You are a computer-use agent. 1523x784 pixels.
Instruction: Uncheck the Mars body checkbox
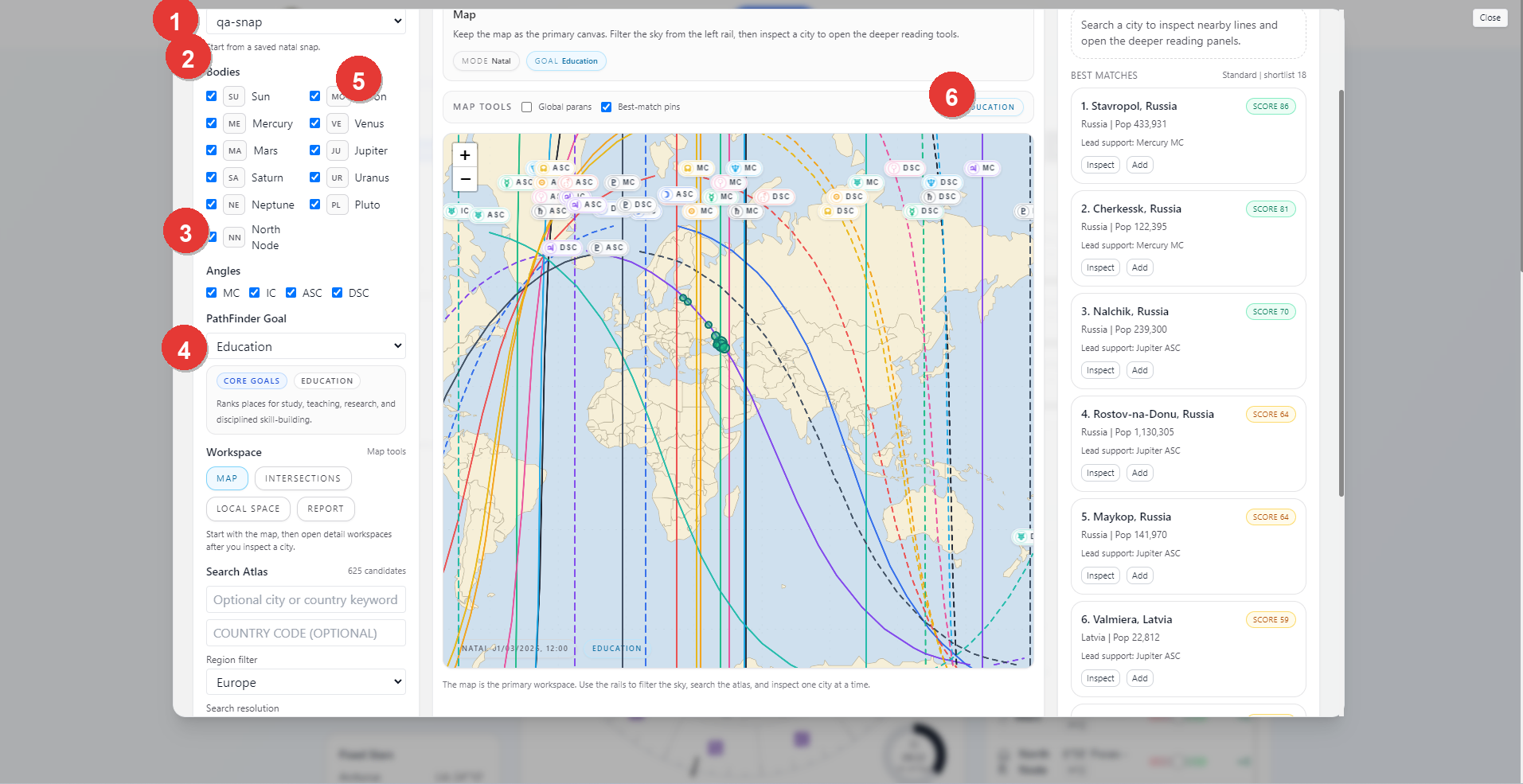click(211, 150)
